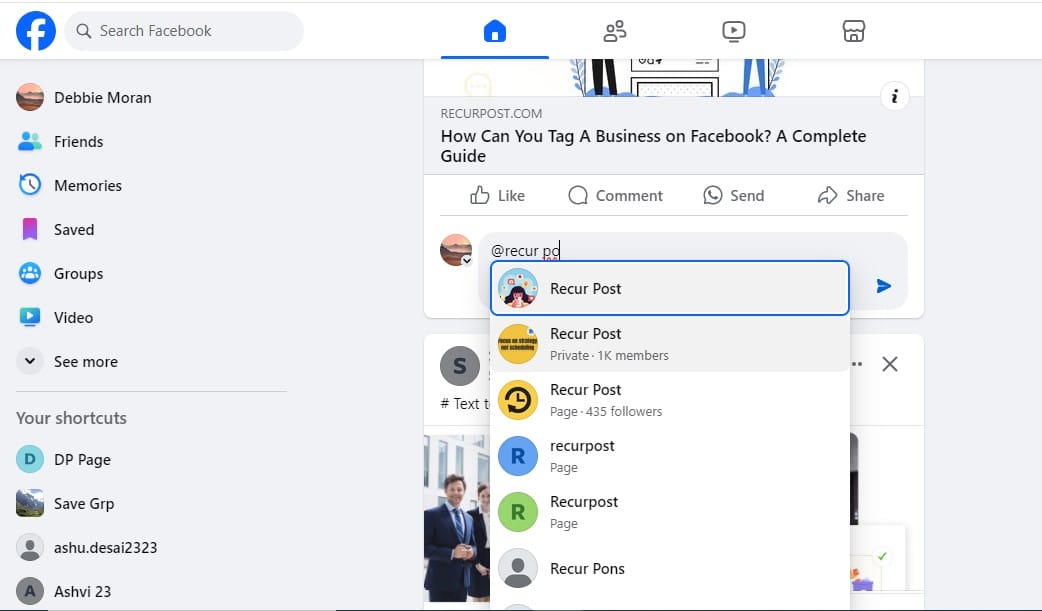Select Recur Post page with 435 followers
The image size is (1042, 611).
[670, 400]
